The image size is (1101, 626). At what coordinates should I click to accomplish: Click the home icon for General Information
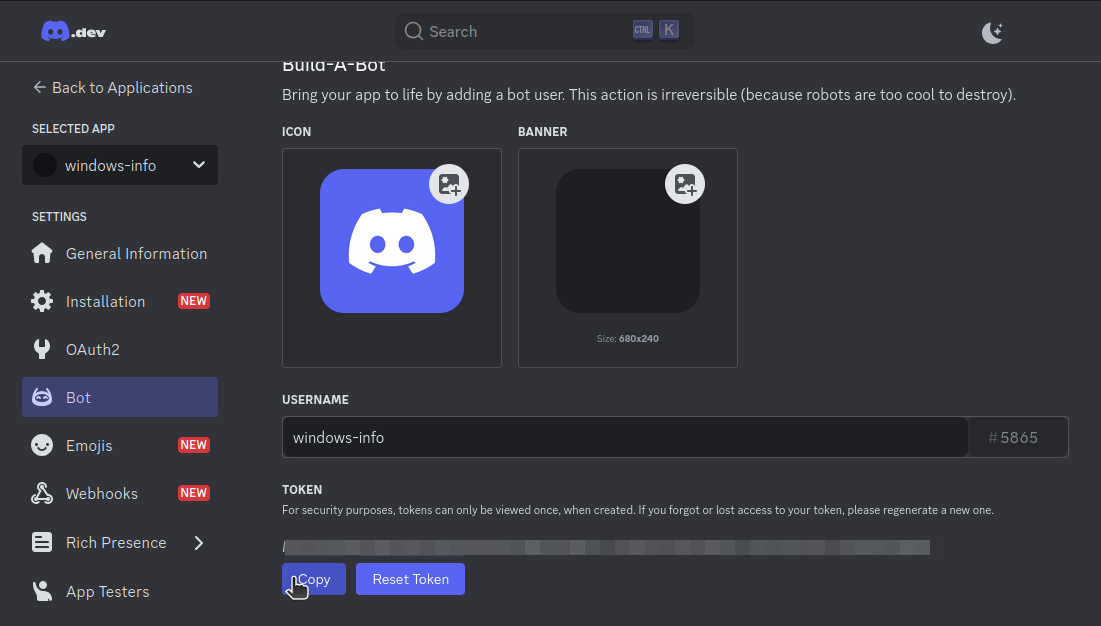(42, 253)
